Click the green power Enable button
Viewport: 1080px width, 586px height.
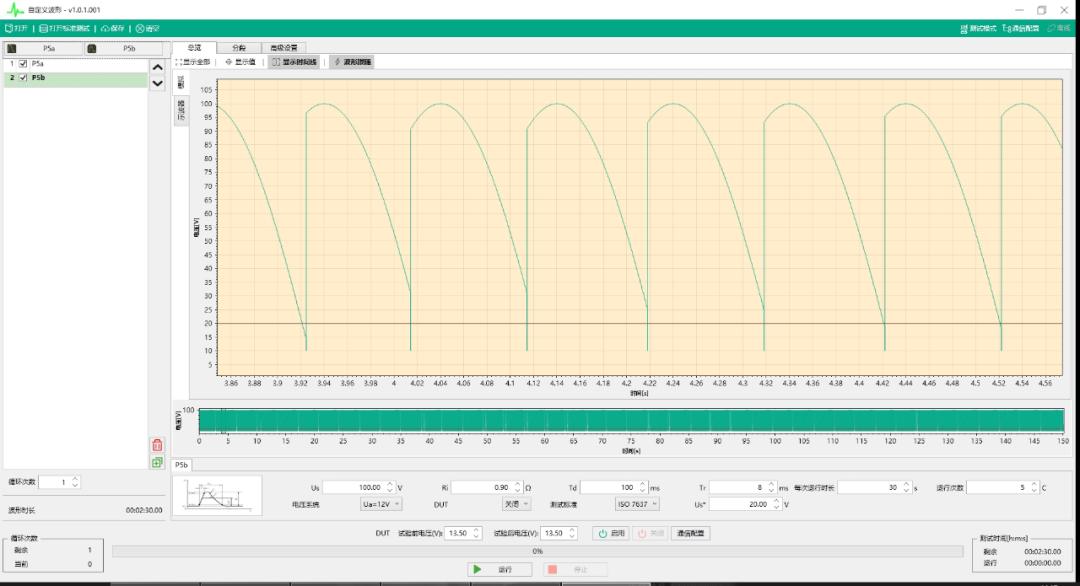(610, 533)
